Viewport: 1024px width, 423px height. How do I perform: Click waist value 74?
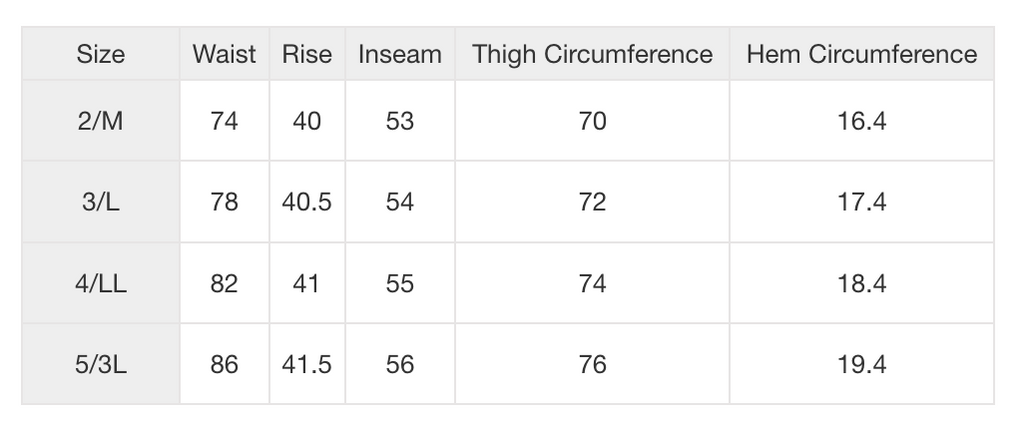[224, 122]
